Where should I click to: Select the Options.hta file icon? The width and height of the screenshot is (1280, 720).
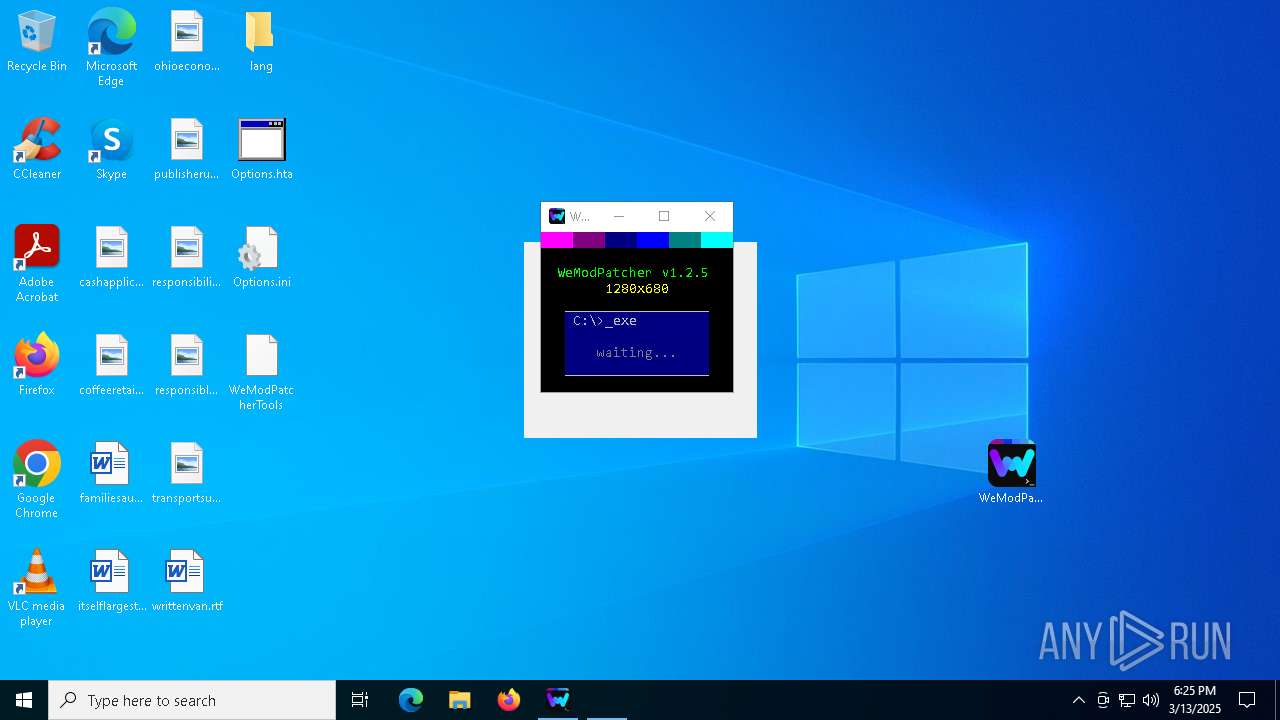262,150
